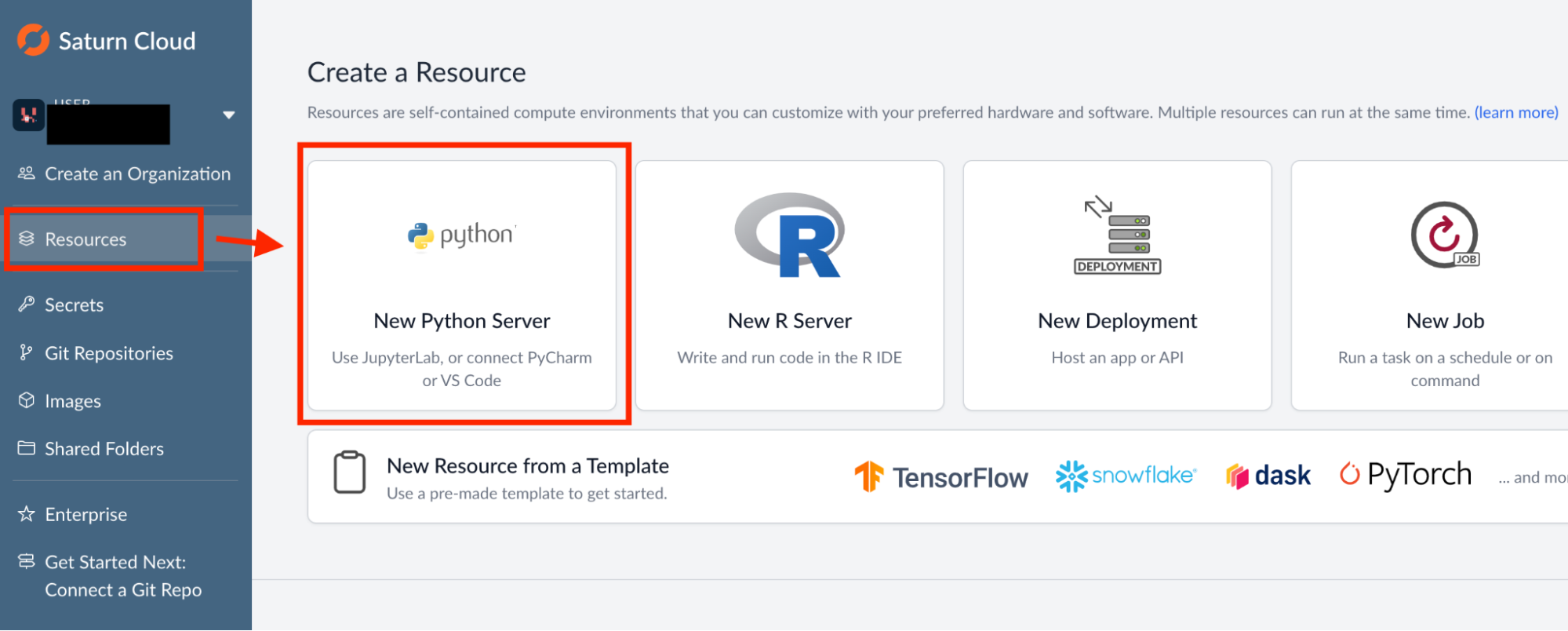This screenshot has width=1568, height=631.
Task: Open the Secrets page
Action: (x=74, y=305)
